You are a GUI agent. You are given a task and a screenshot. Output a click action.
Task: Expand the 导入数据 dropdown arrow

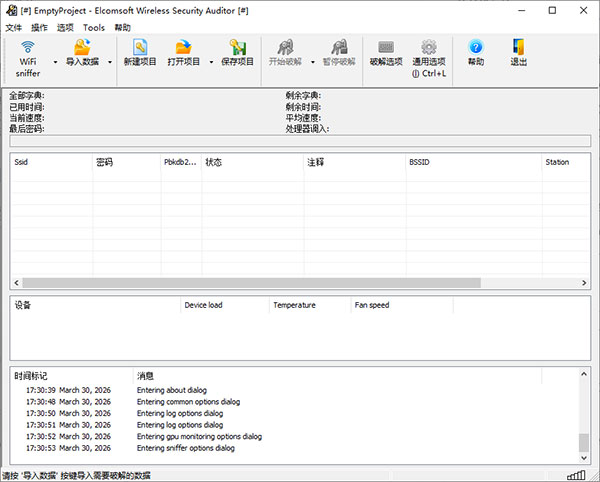click(108, 62)
